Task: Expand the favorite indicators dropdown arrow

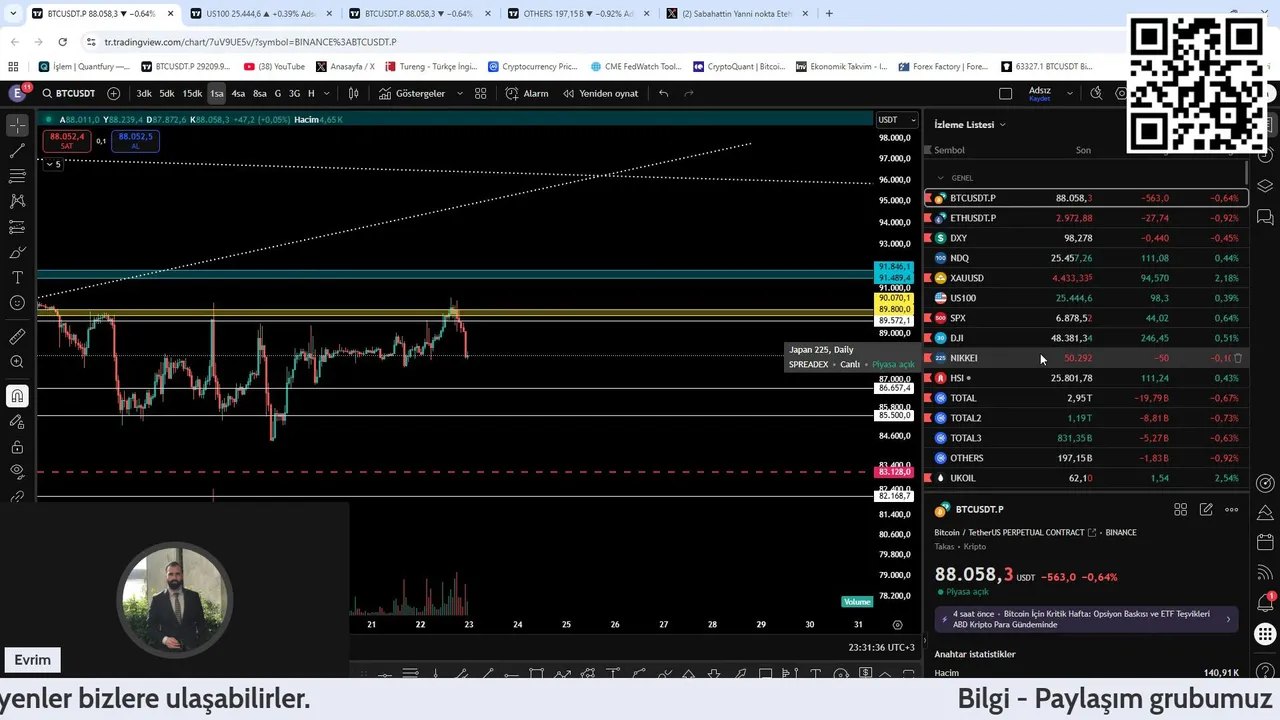Action: 460,93
